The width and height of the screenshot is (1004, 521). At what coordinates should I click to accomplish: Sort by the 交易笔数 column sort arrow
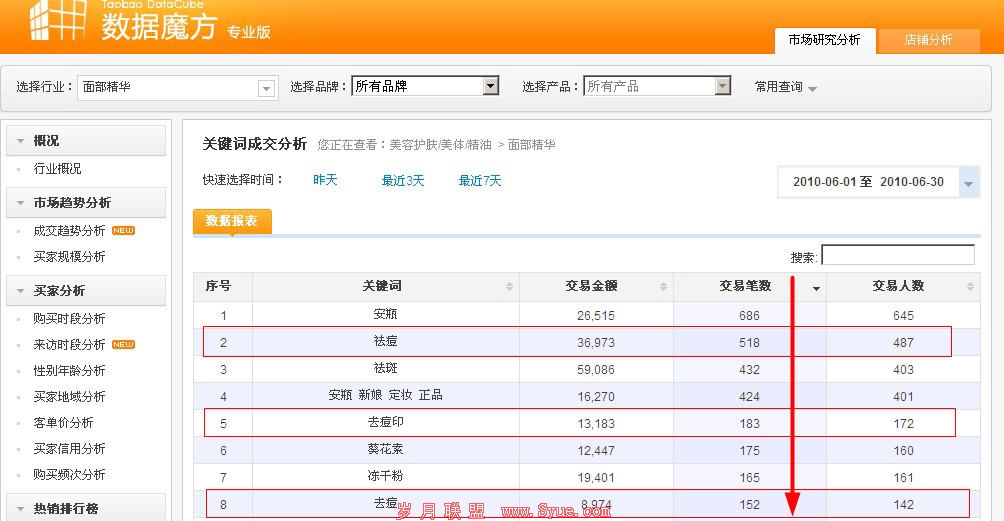tap(816, 288)
